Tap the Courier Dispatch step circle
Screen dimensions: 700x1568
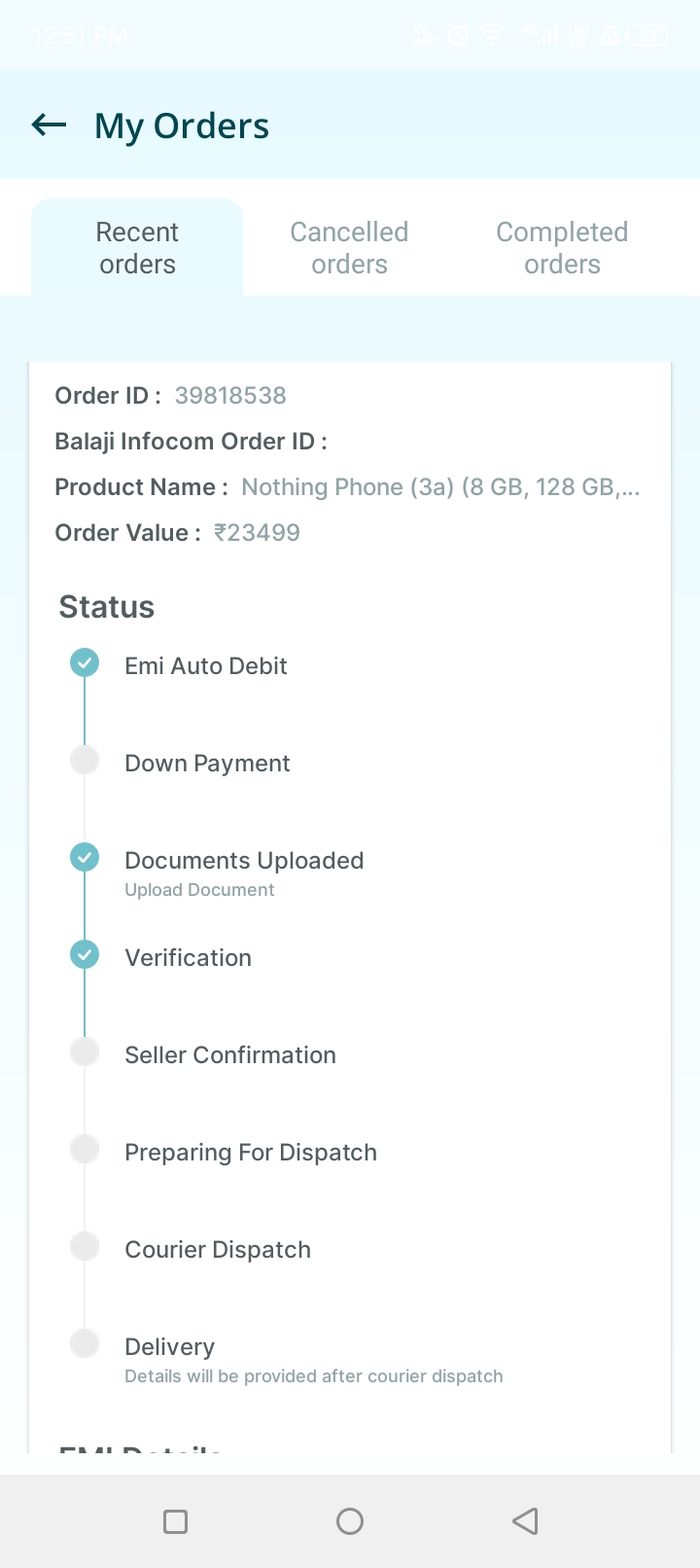(85, 1246)
